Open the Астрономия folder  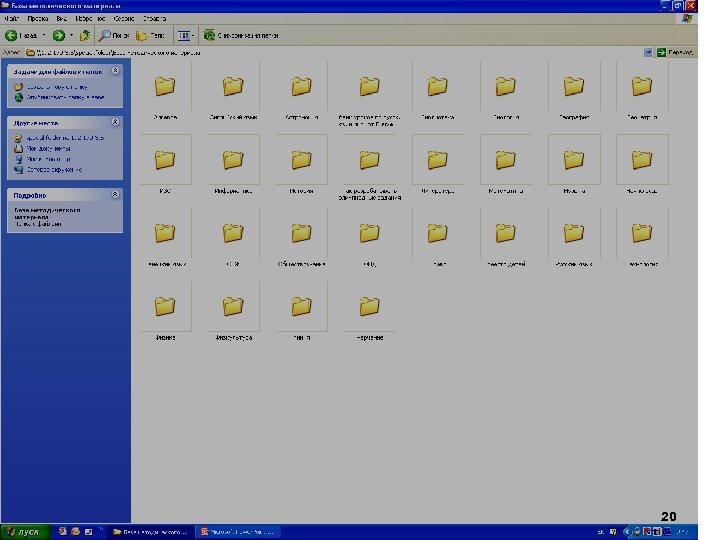click(301, 93)
